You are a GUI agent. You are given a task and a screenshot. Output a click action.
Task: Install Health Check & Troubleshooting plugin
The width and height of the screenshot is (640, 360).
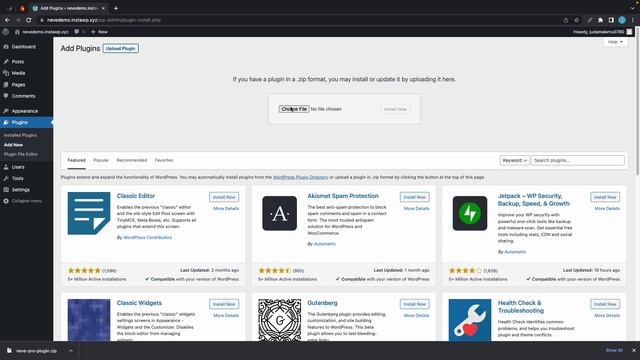(x=605, y=304)
